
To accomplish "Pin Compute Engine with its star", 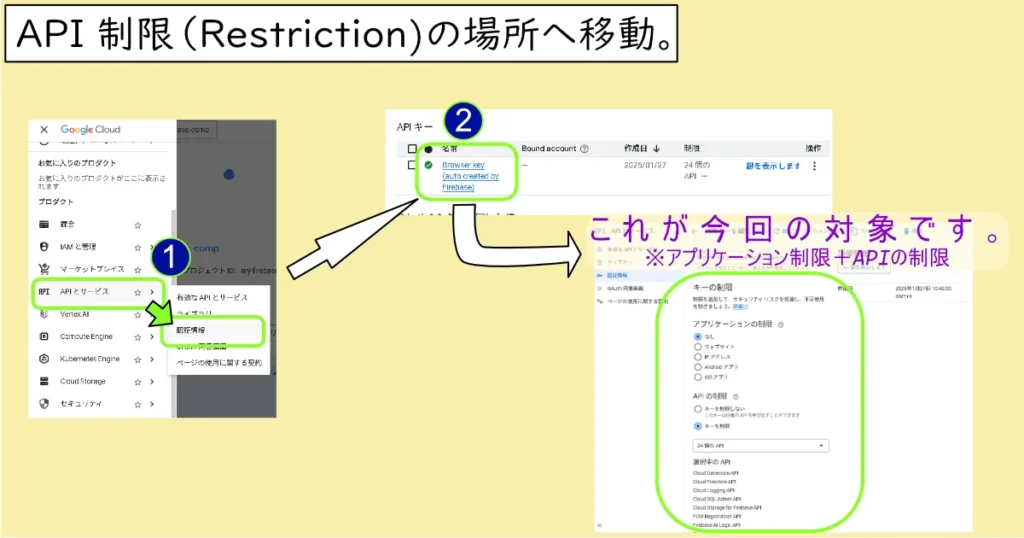I will [x=137, y=337].
